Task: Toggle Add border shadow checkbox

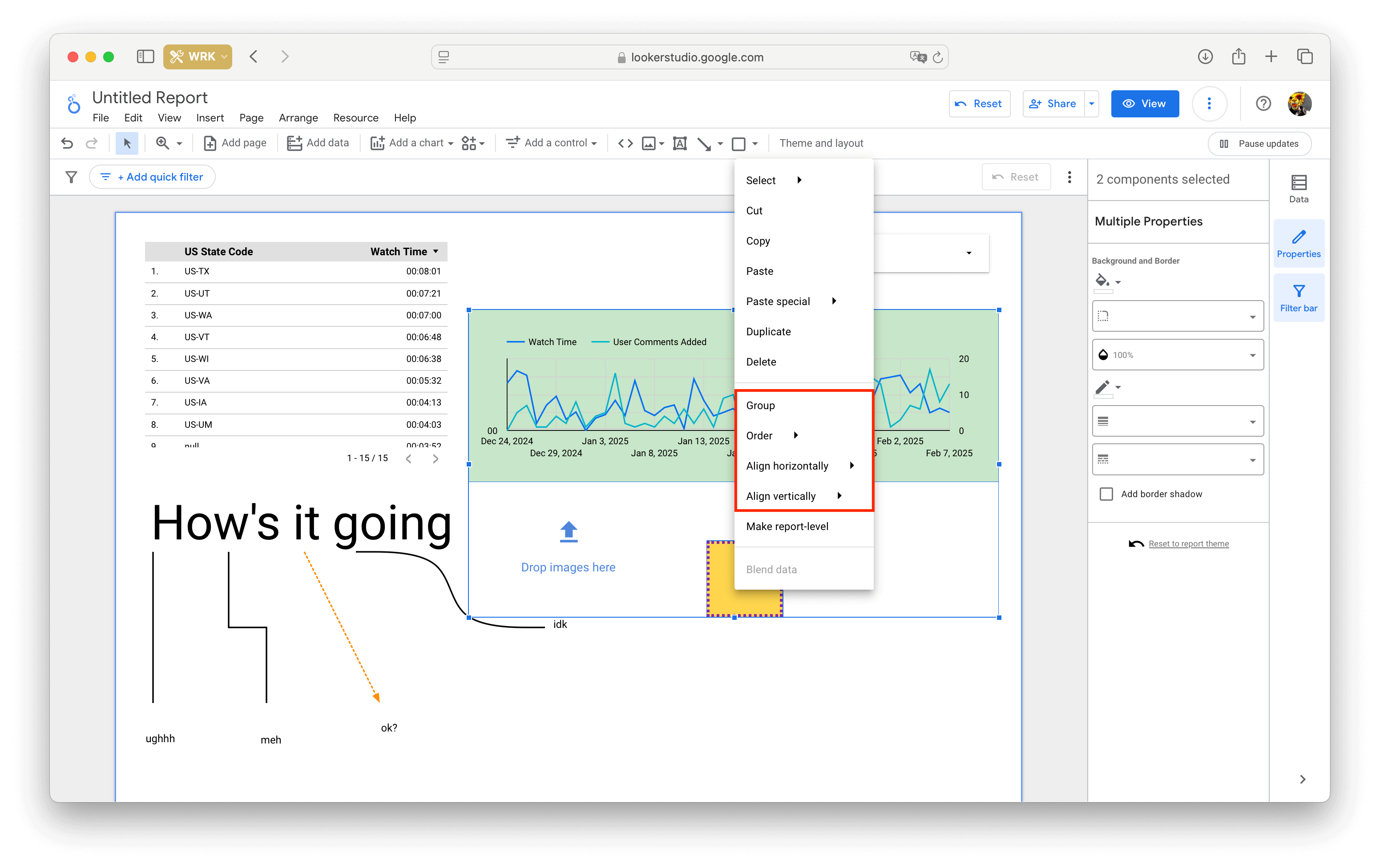Action: 1106,493
